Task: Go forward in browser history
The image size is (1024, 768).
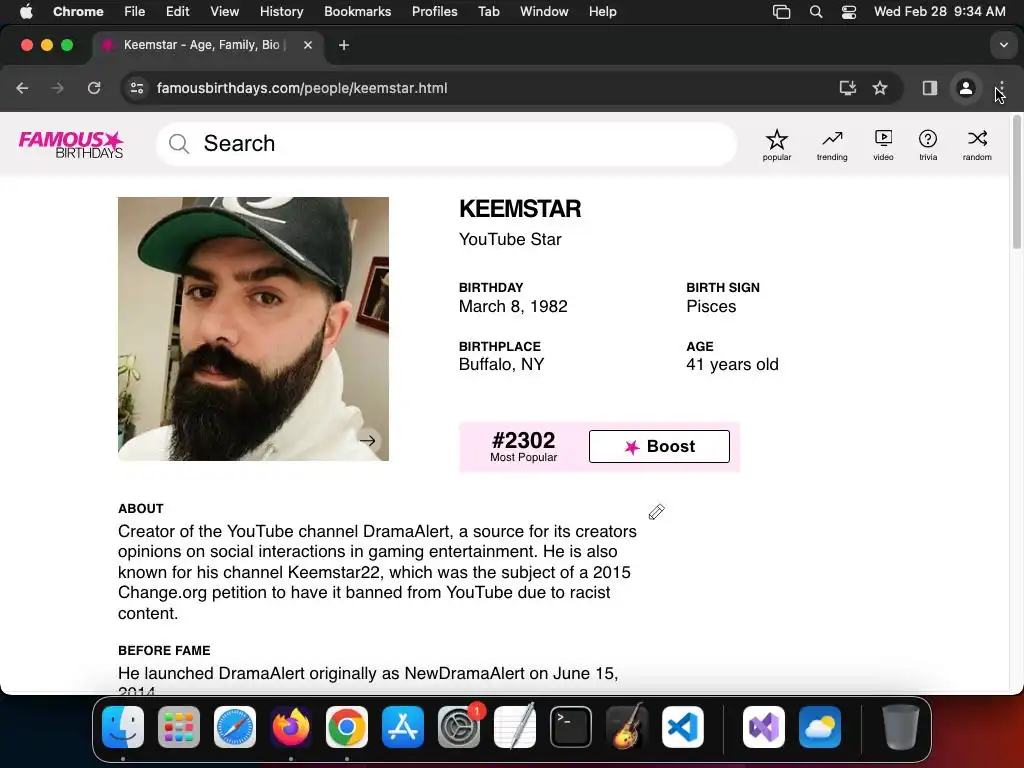Action: coord(57,88)
